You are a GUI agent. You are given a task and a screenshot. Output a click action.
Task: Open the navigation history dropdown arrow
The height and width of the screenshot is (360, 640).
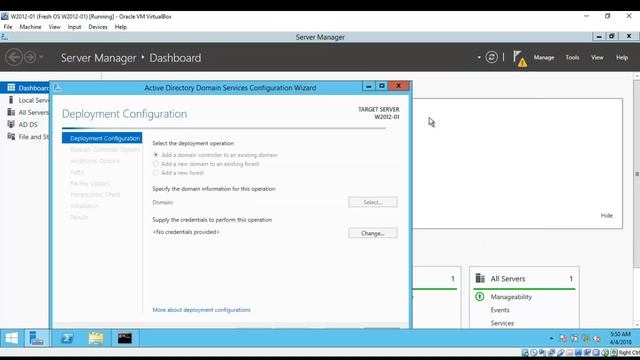[x=41, y=57]
